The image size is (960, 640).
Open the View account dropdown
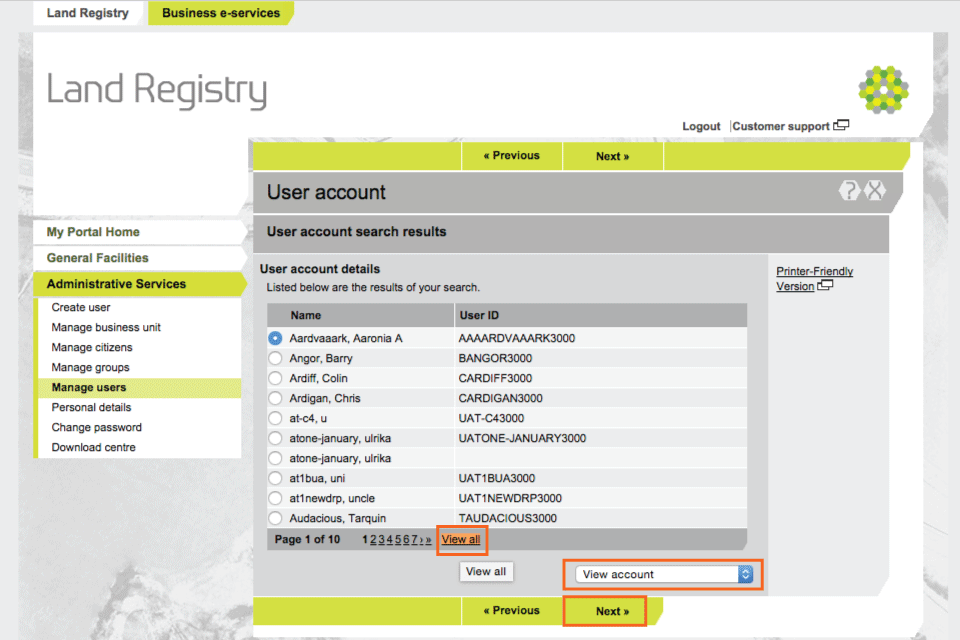pos(664,574)
